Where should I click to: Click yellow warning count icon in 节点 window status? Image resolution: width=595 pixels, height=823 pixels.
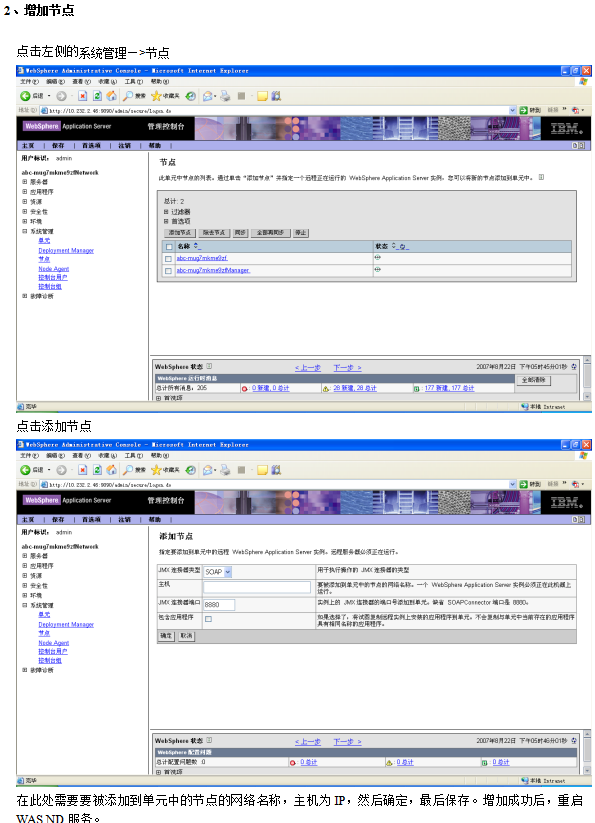[x=326, y=389]
